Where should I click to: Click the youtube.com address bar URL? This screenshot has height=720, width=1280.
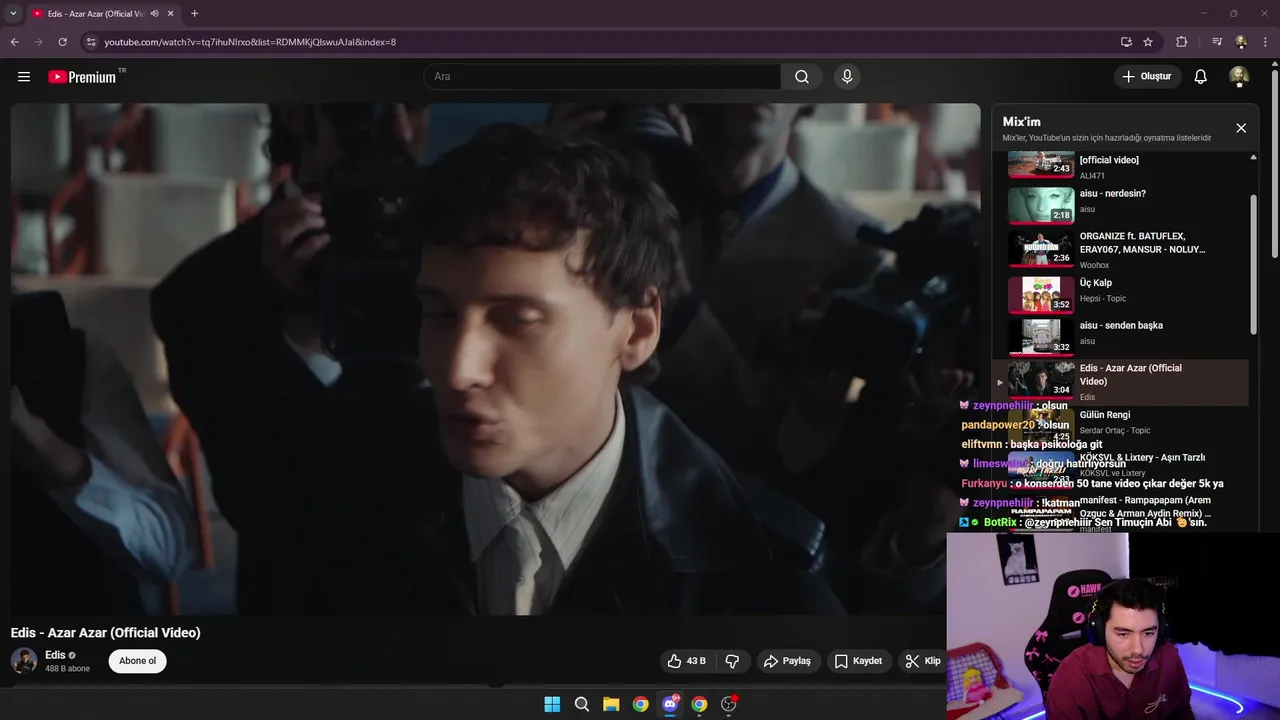coord(250,42)
